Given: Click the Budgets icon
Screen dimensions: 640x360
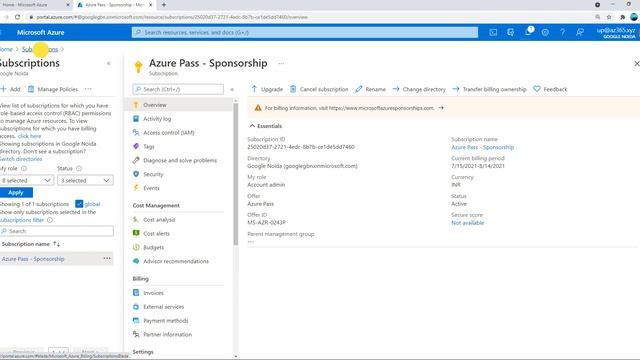Looking at the screenshot, I should tap(136, 247).
